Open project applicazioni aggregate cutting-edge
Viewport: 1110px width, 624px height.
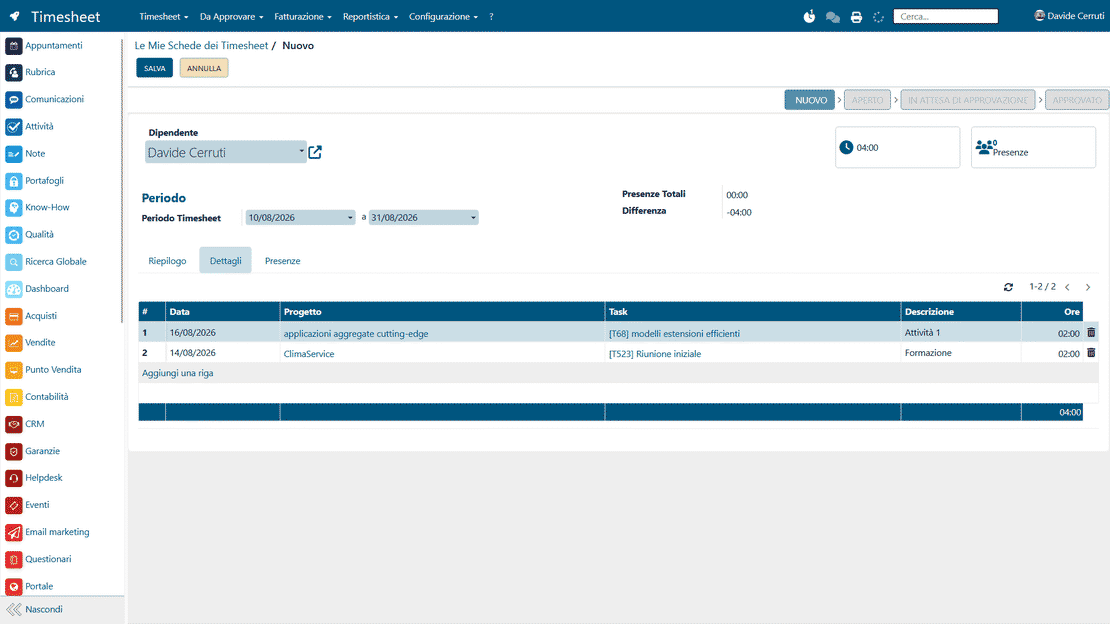click(x=355, y=334)
